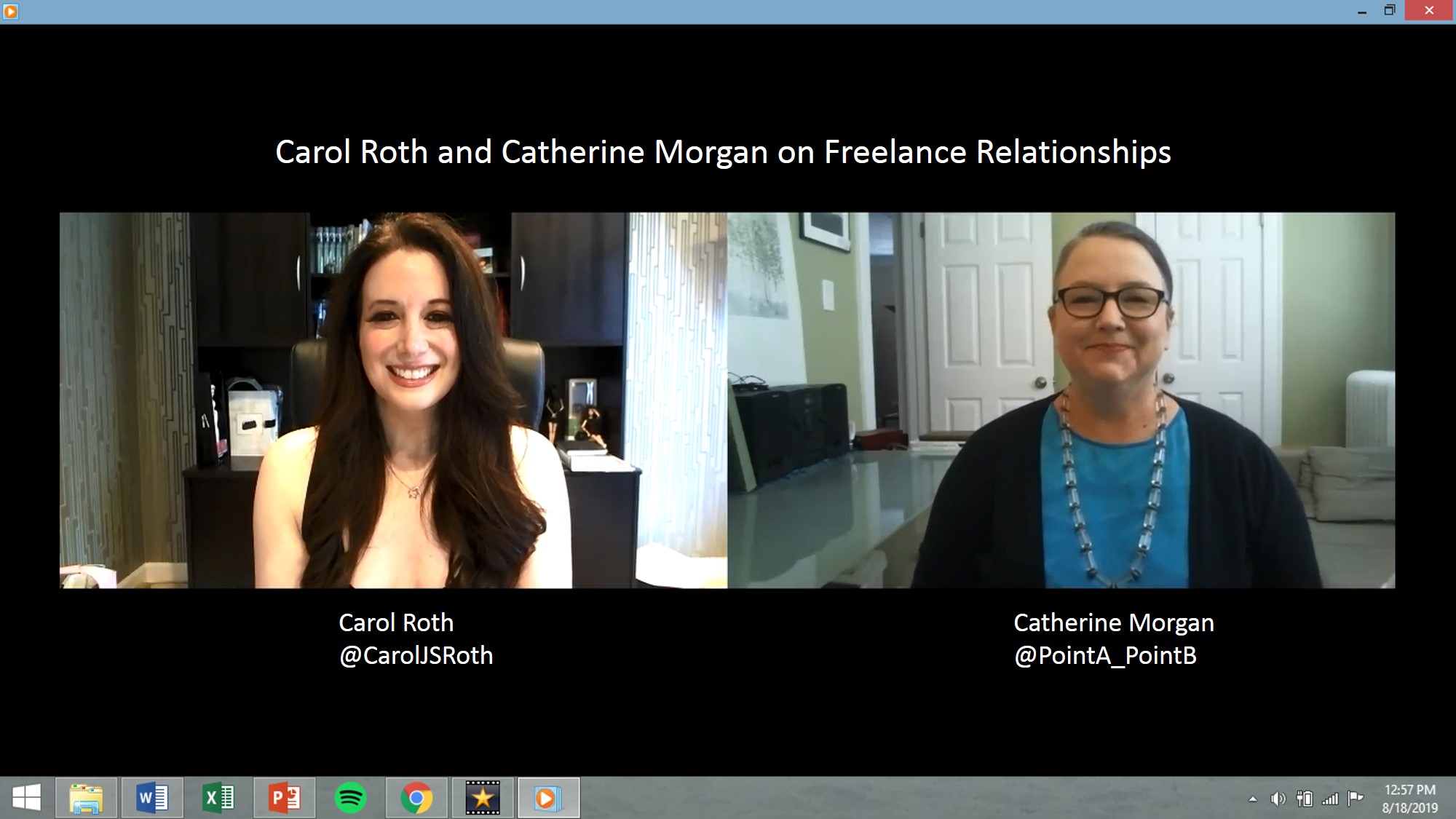Launch Word from the taskbar

point(152,798)
